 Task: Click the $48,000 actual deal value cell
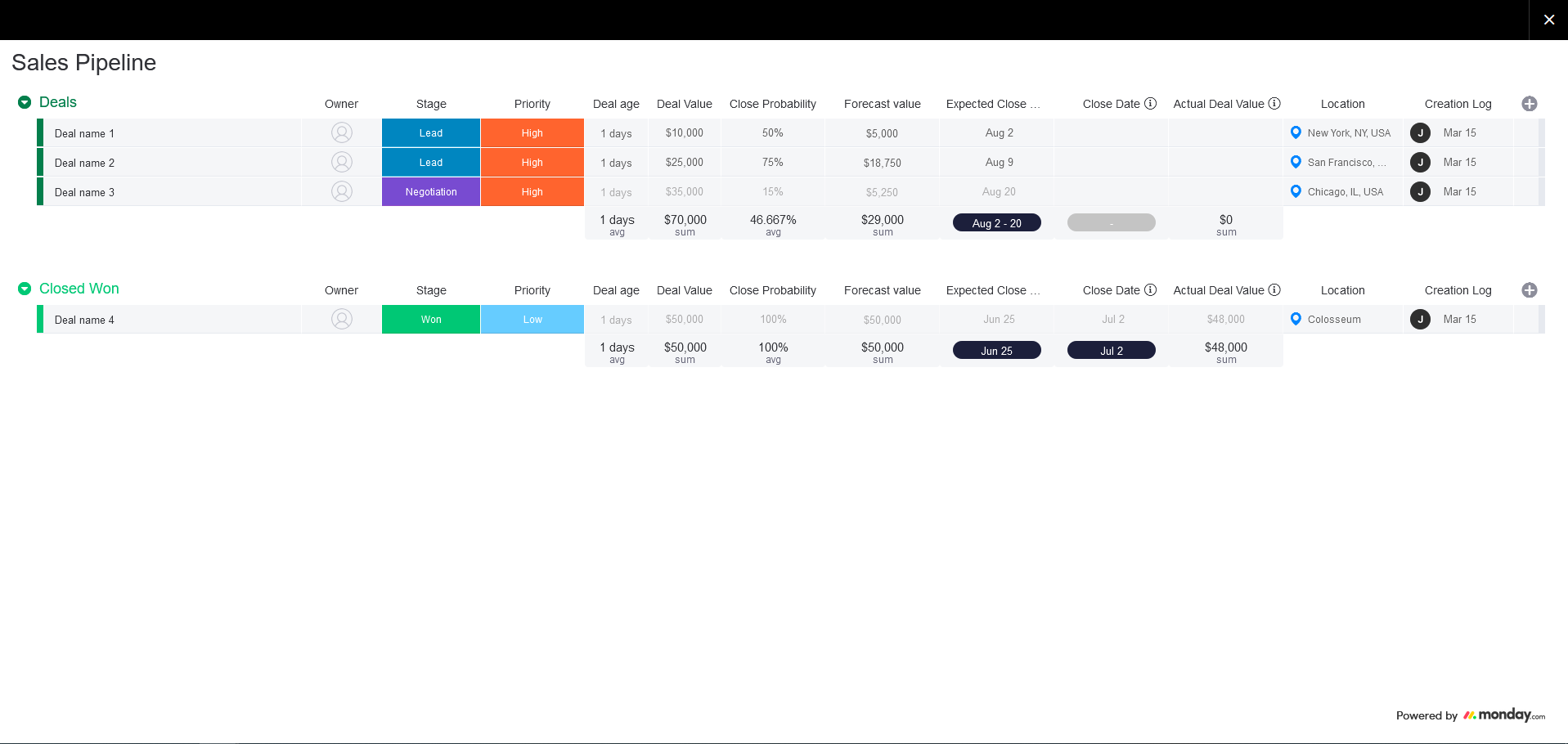(1226, 320)
